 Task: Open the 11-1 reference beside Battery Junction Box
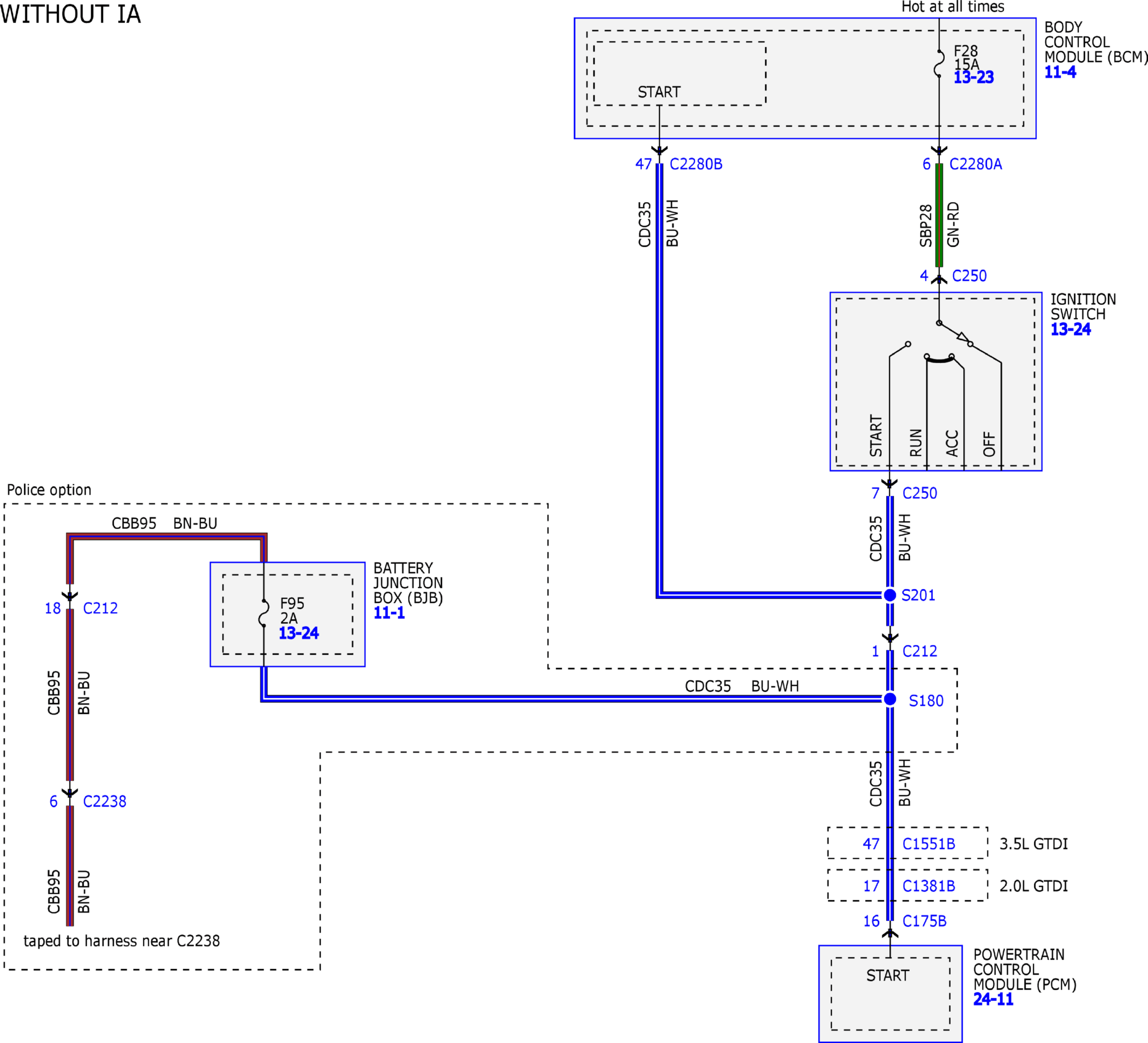point(389,613)
